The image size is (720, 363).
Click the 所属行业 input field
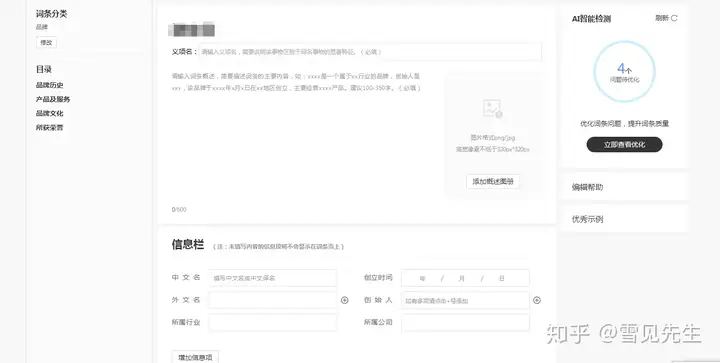pos(273,323)
